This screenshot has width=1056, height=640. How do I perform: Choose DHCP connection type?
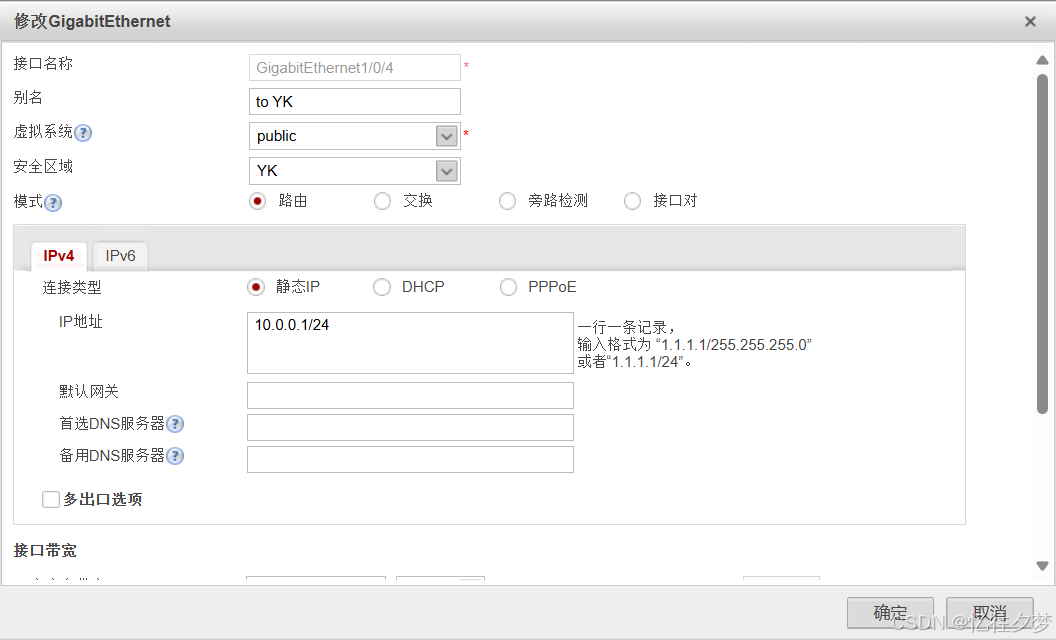[x=382, y=287]
